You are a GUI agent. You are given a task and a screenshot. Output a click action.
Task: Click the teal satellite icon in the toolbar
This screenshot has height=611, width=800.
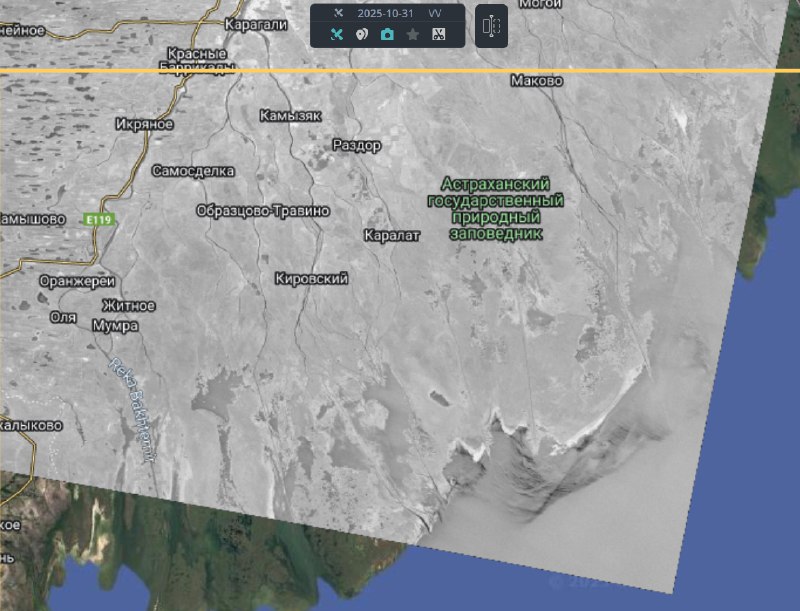pyautogui.click(x=336, y=34)
